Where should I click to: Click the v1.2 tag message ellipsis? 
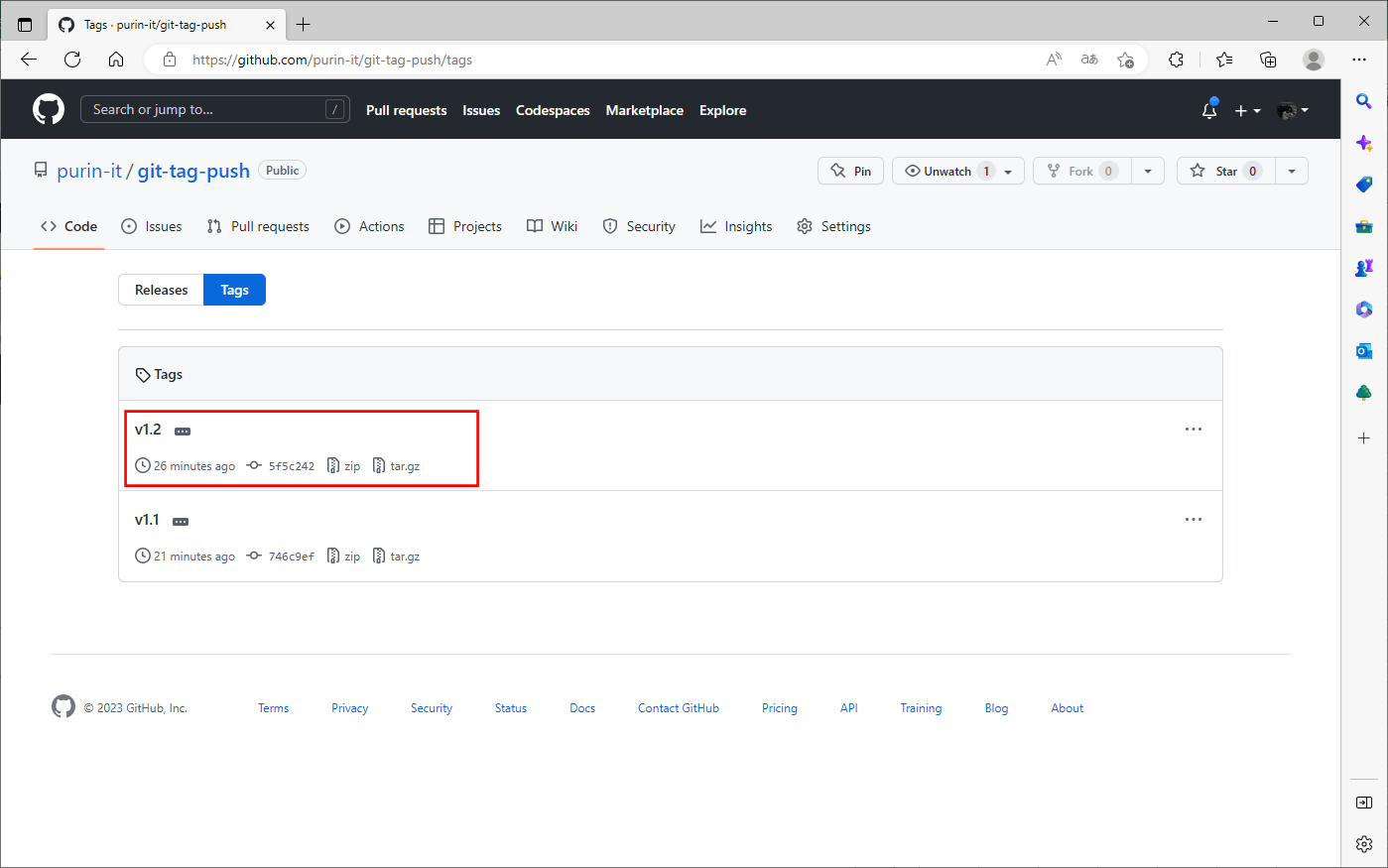tap(183, 432)
